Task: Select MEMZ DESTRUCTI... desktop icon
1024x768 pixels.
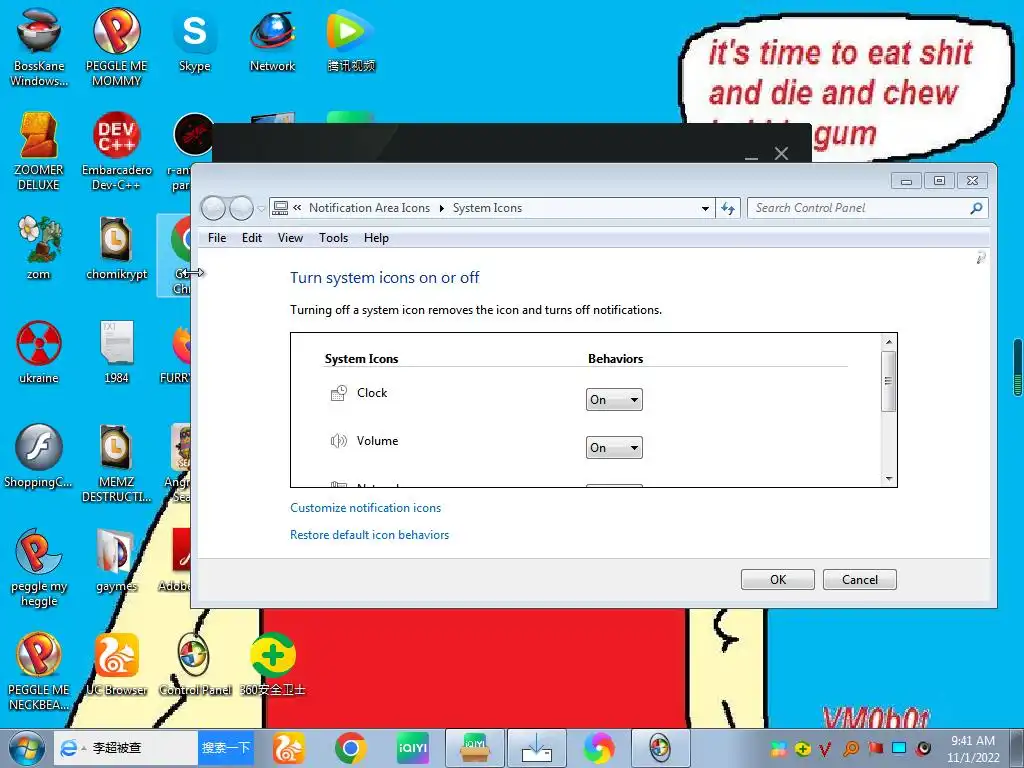Action: [x=116, y=462]
